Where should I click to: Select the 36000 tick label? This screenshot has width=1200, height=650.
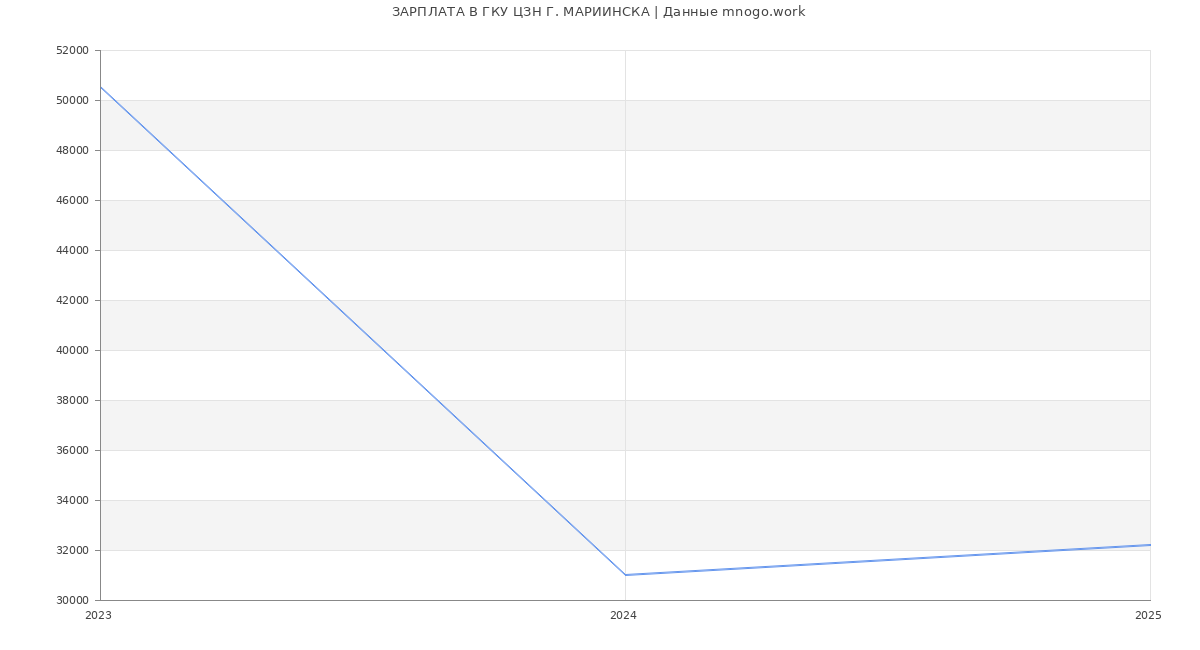tap(72, 450)
